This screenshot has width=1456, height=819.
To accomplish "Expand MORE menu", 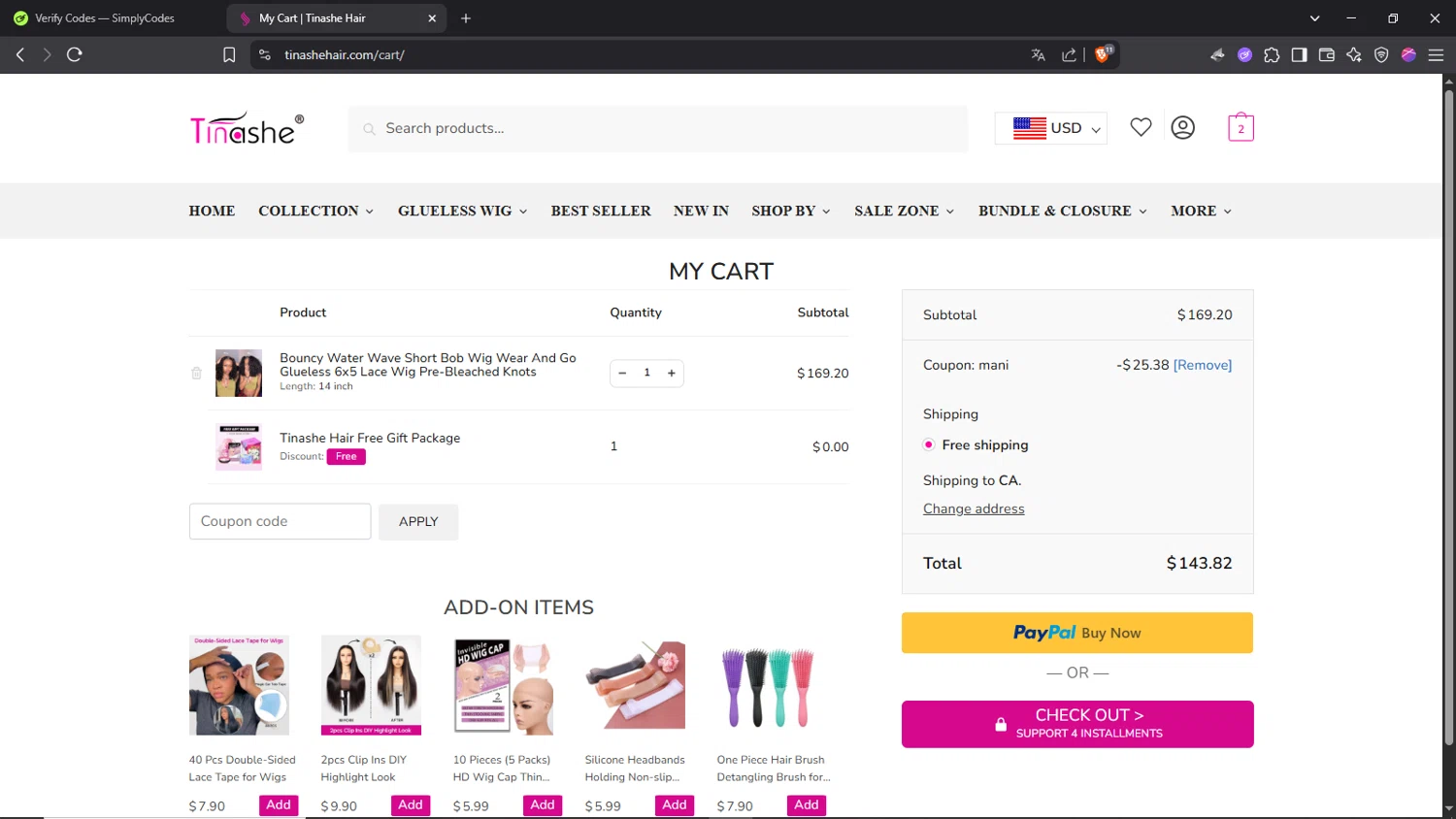I will 1202,211.
